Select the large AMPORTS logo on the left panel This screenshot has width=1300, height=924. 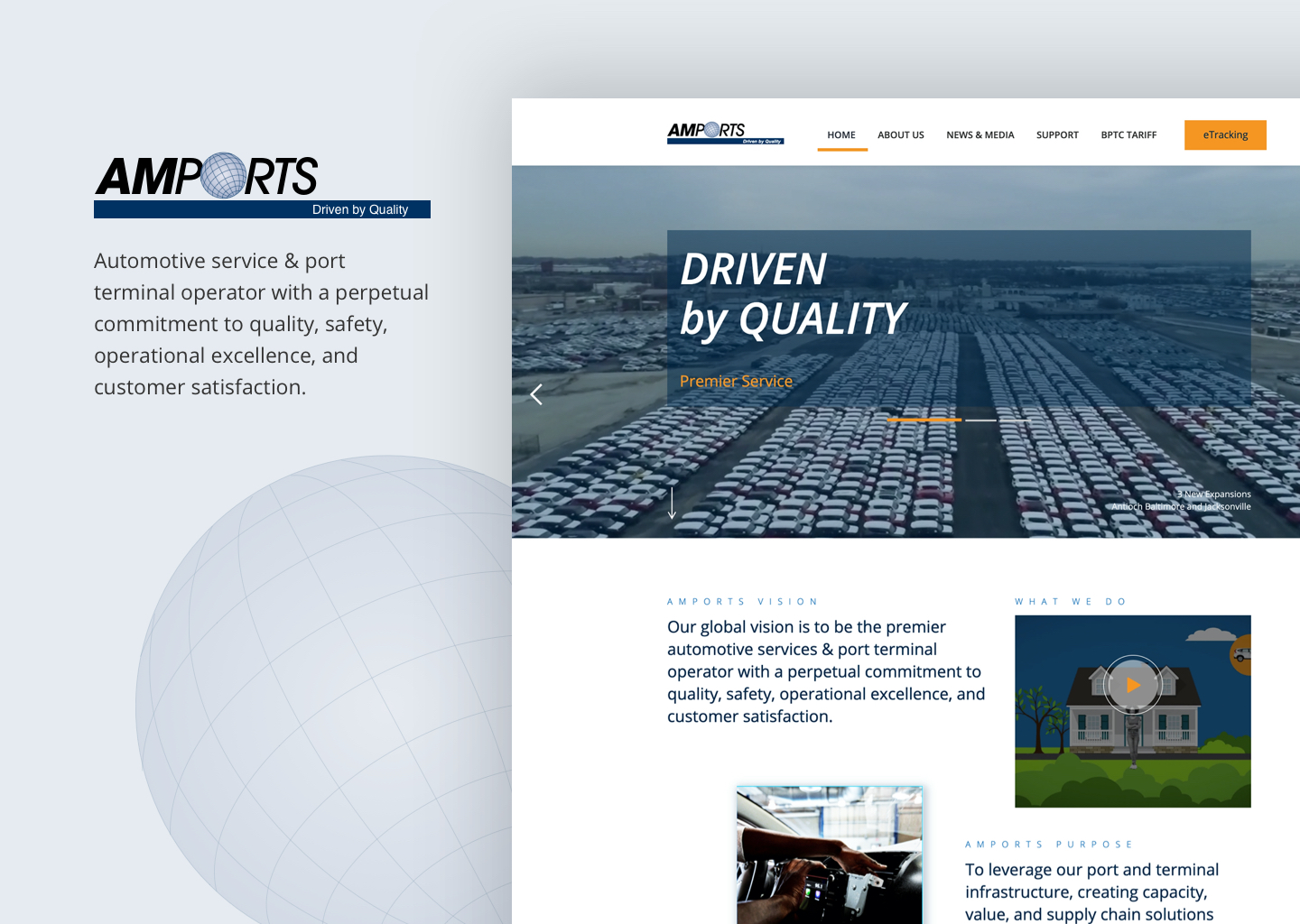(206, 177)
